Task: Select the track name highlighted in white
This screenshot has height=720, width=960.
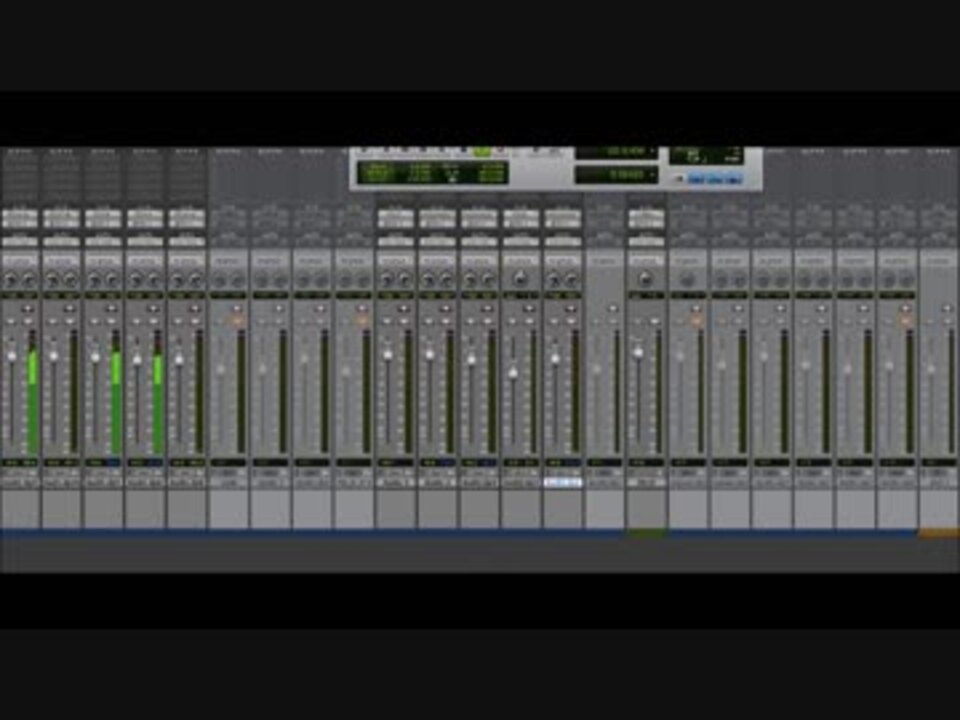Action: [x=563, y=482]
